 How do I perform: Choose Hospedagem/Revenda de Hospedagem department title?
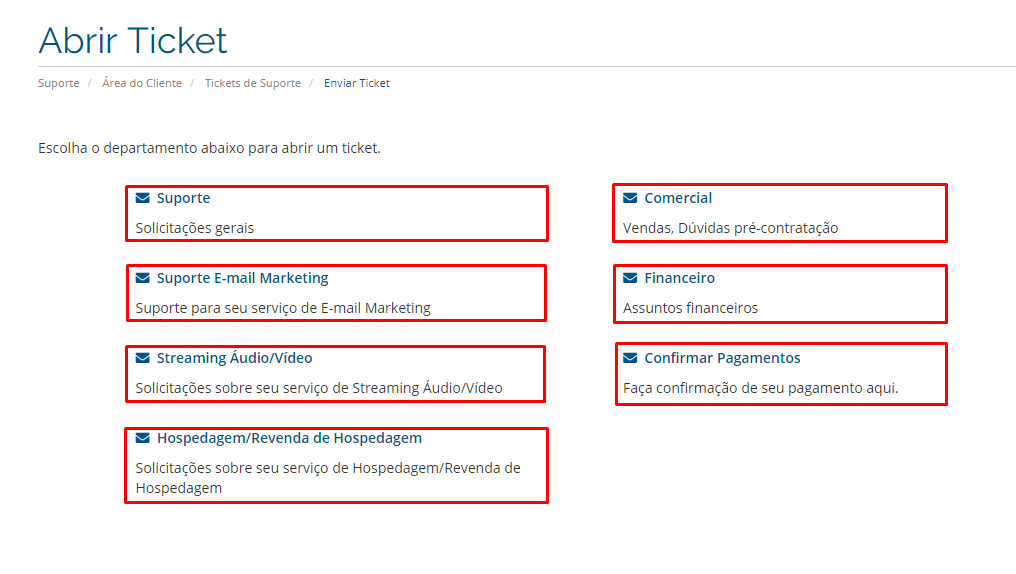289,439
